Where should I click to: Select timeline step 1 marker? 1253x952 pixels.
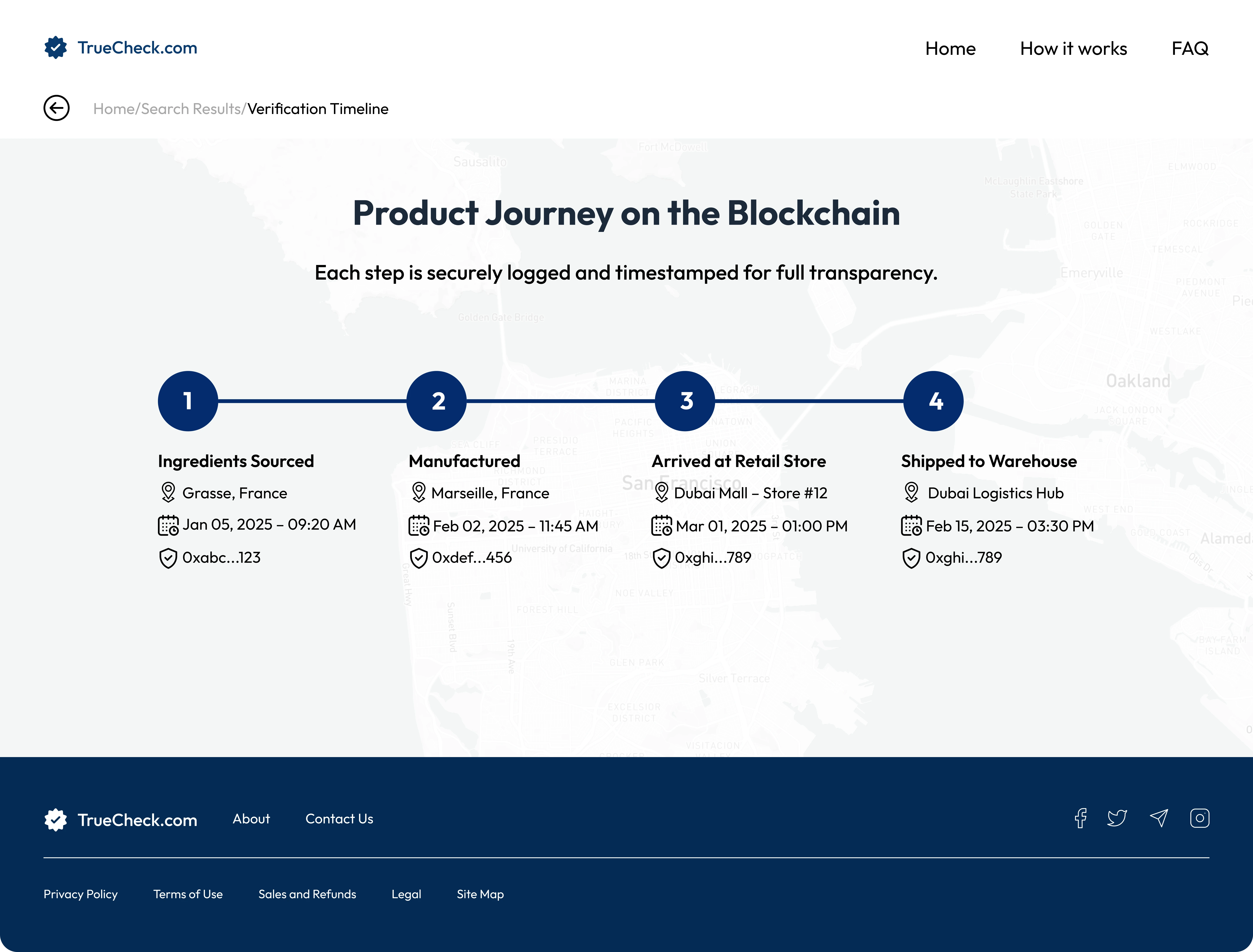pos(188,401)
